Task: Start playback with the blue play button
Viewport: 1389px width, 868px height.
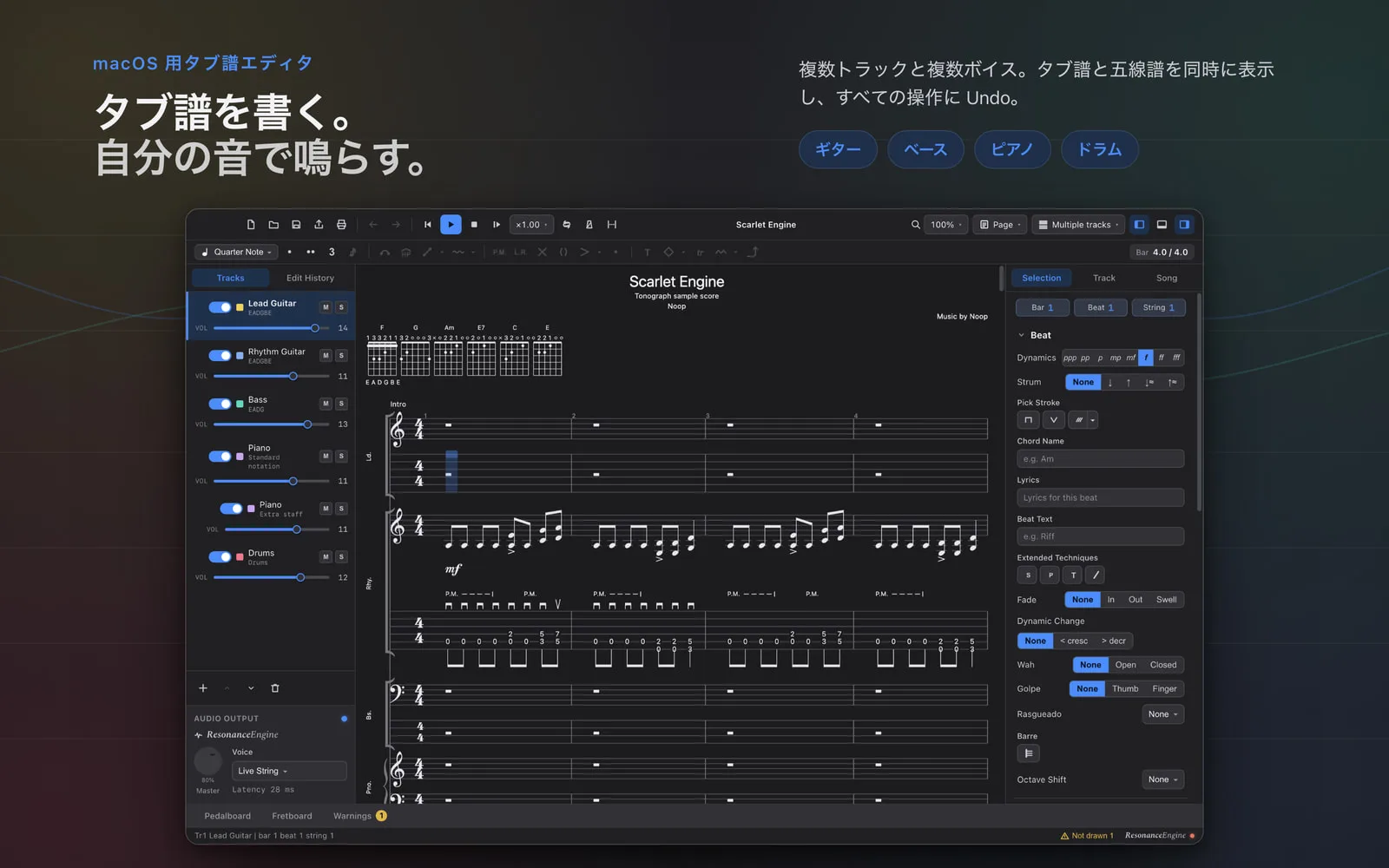Action: click(451, 225)
